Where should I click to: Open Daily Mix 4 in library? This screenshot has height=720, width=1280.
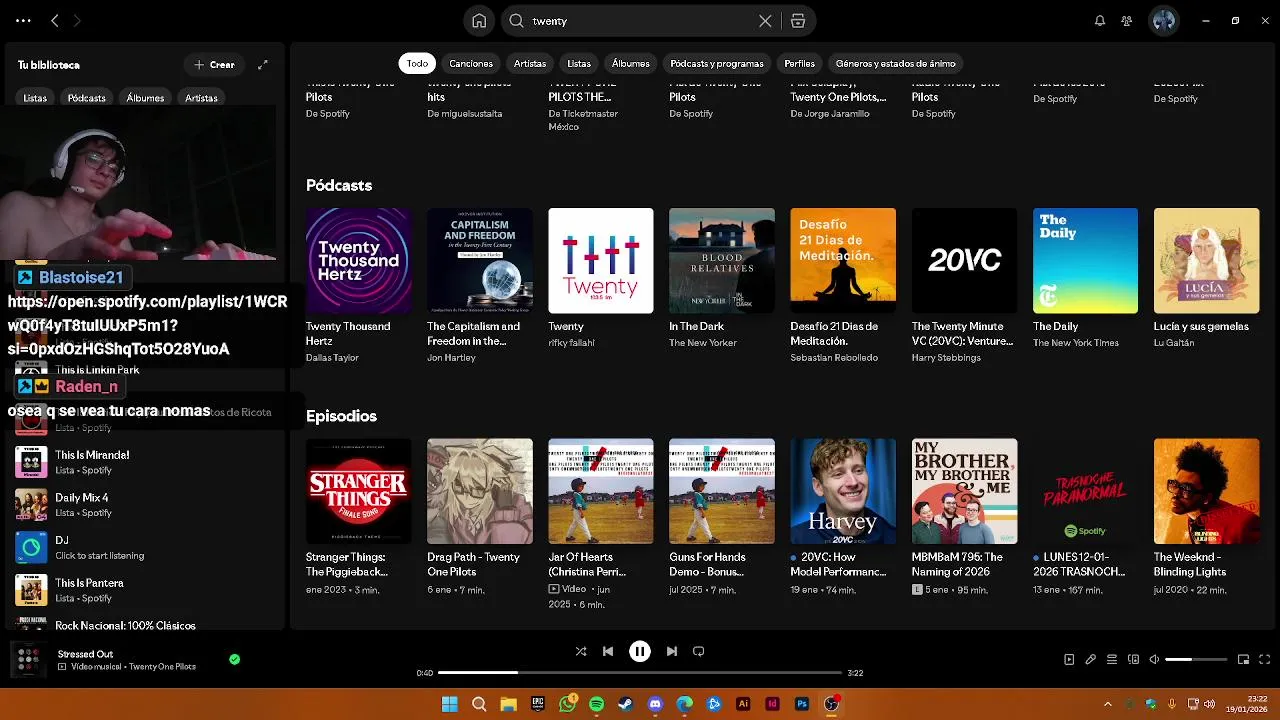[145, 505]
